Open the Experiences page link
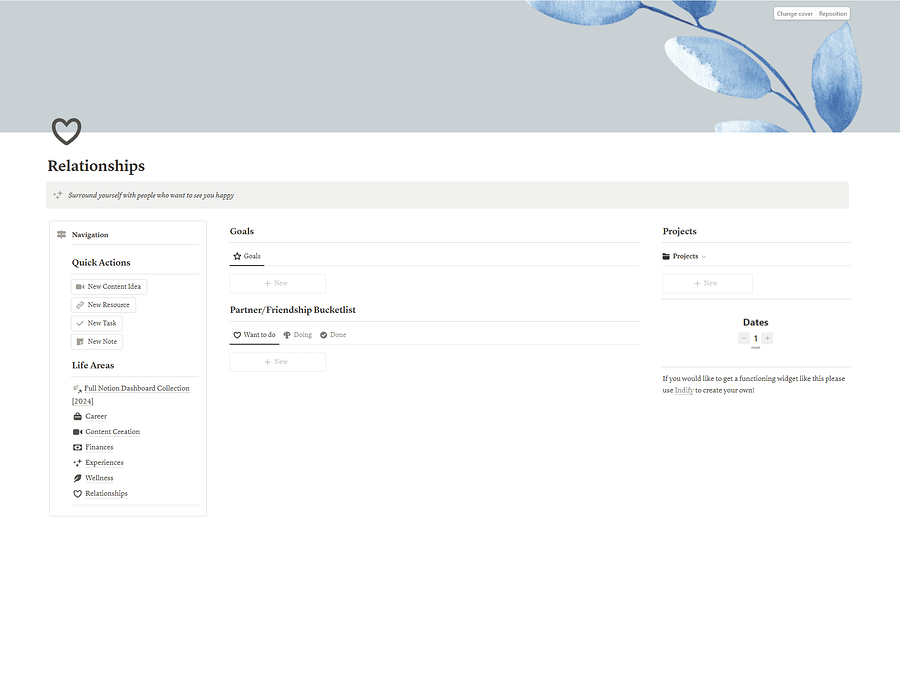This screenshot has width=900, height=687. [x=104, y=463]
